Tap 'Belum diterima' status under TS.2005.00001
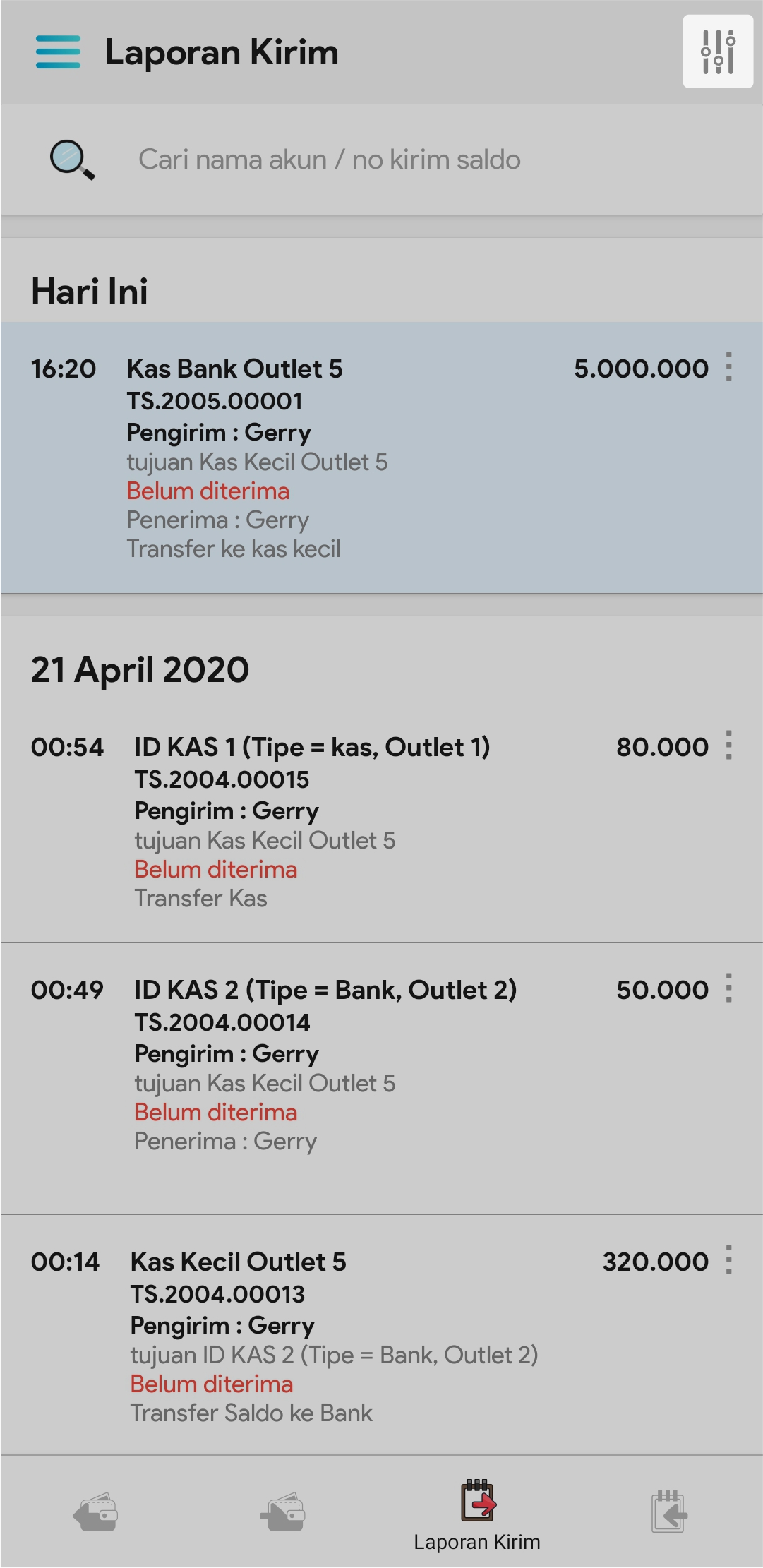The height and width of the screenshot is (1568, 763). pos(208,491)
